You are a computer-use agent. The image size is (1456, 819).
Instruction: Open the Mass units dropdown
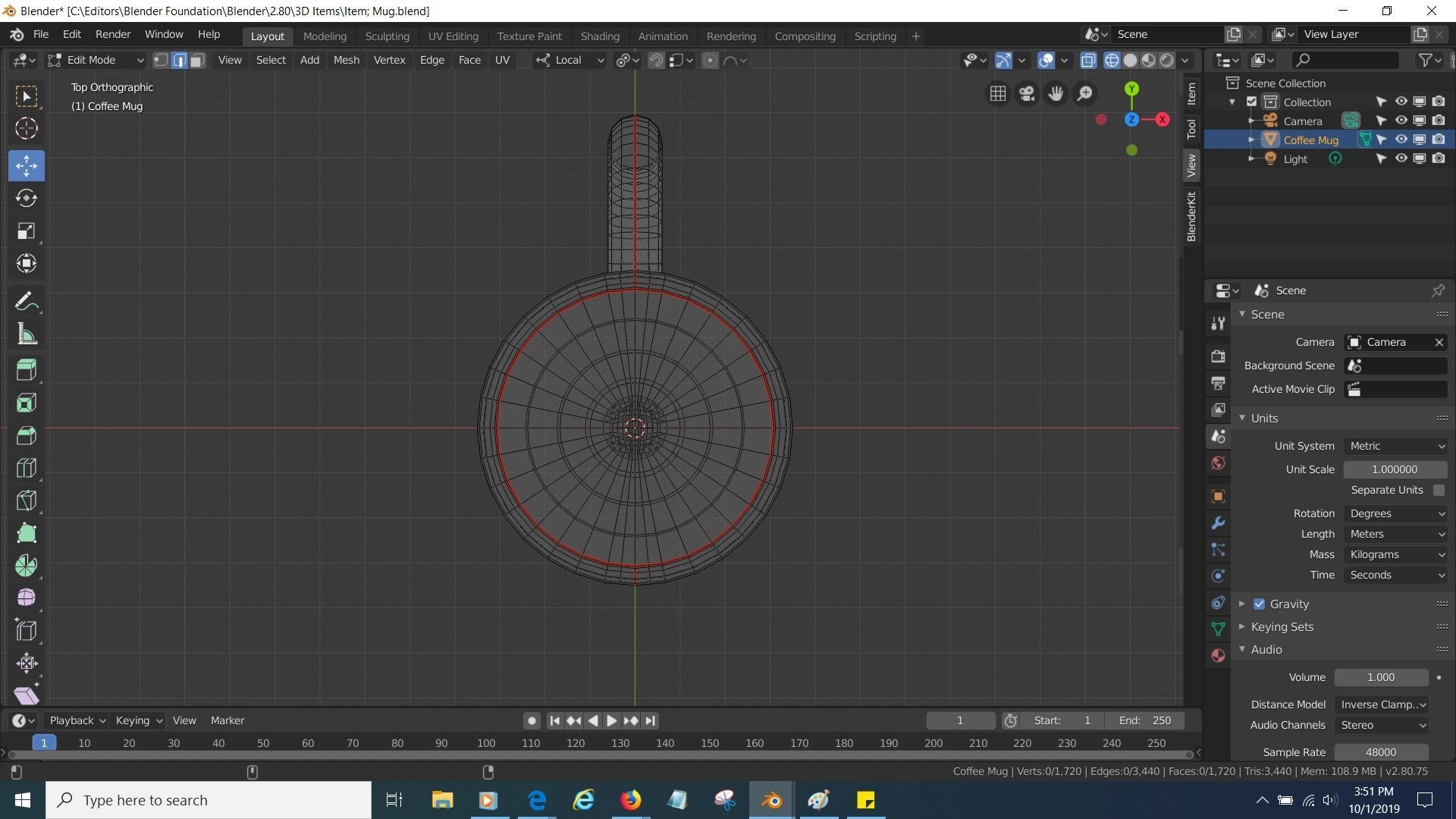click(x=1395, y=555)
